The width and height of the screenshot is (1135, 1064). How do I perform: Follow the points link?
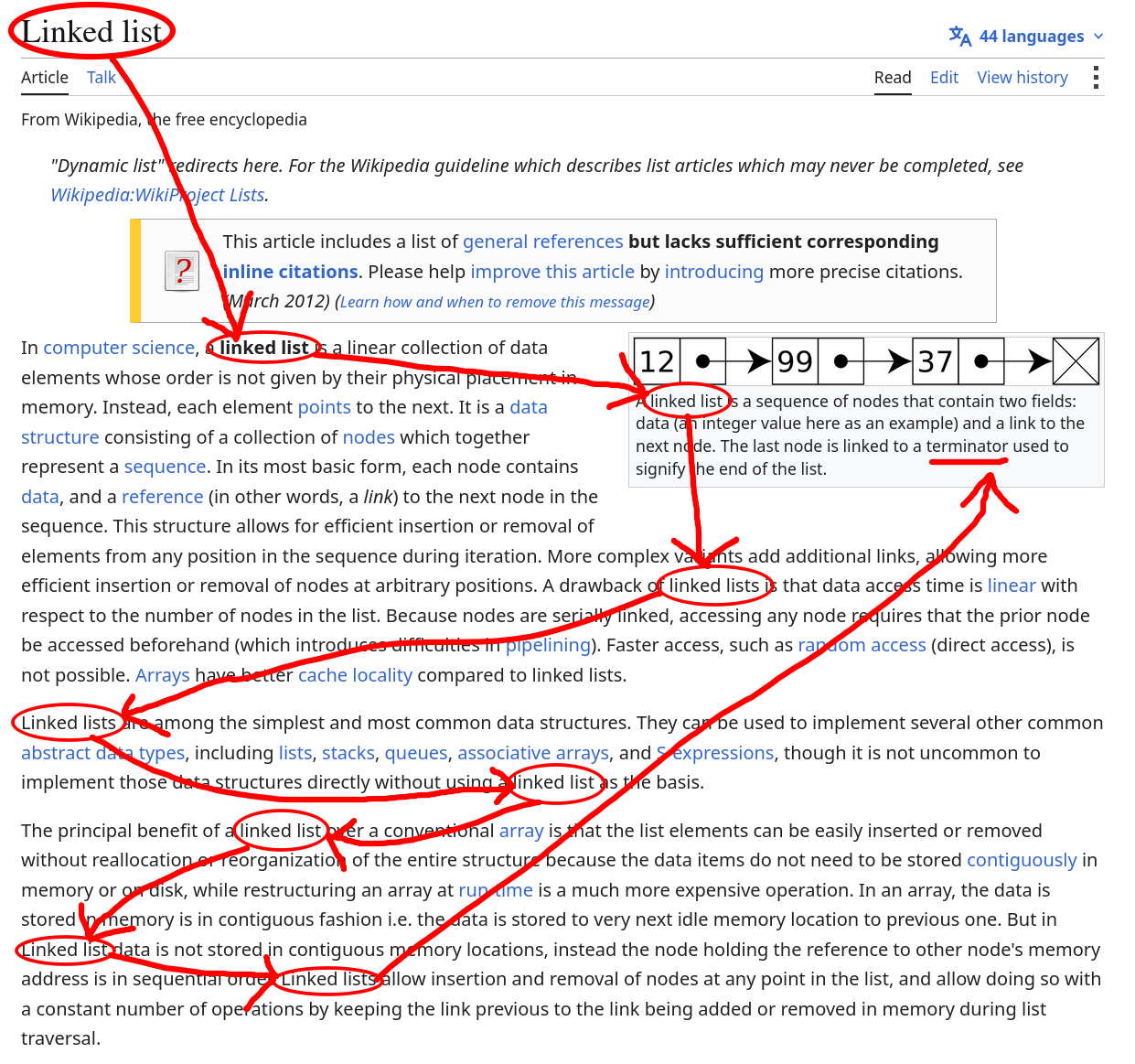[325, 407]
